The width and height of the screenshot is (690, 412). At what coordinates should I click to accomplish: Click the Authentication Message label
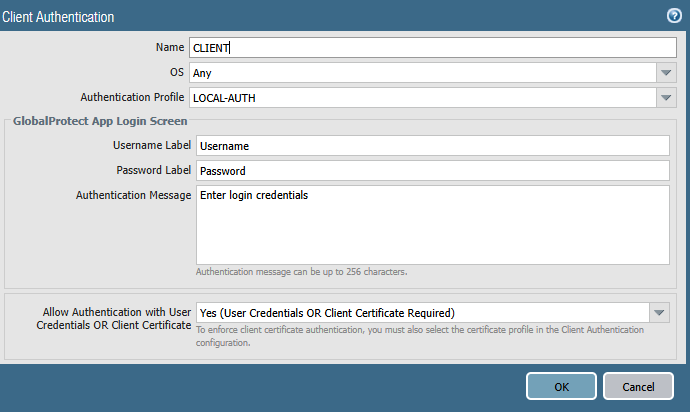[x=133, y=195]
